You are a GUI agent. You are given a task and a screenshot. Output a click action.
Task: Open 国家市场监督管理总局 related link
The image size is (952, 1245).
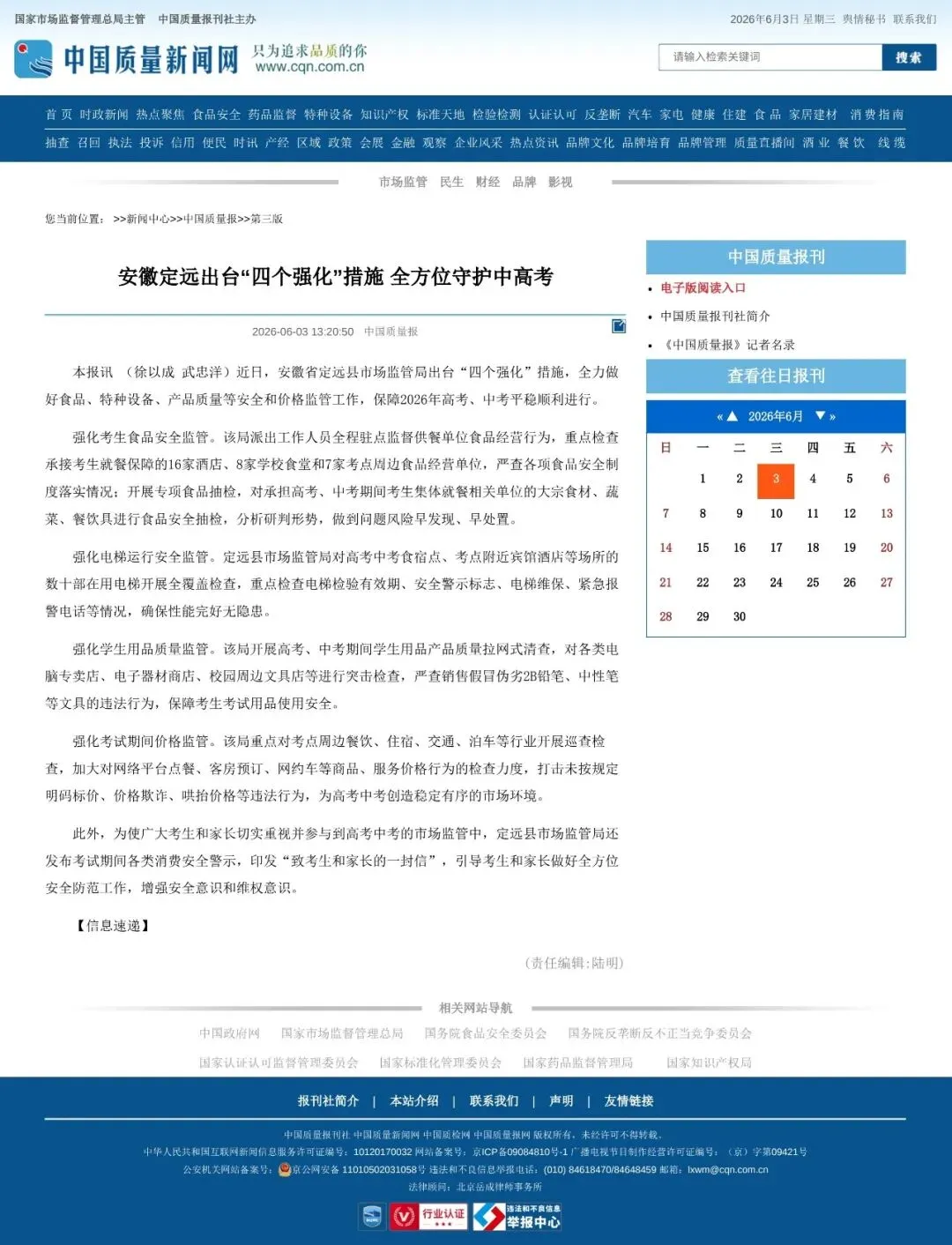pos(342,1033)
